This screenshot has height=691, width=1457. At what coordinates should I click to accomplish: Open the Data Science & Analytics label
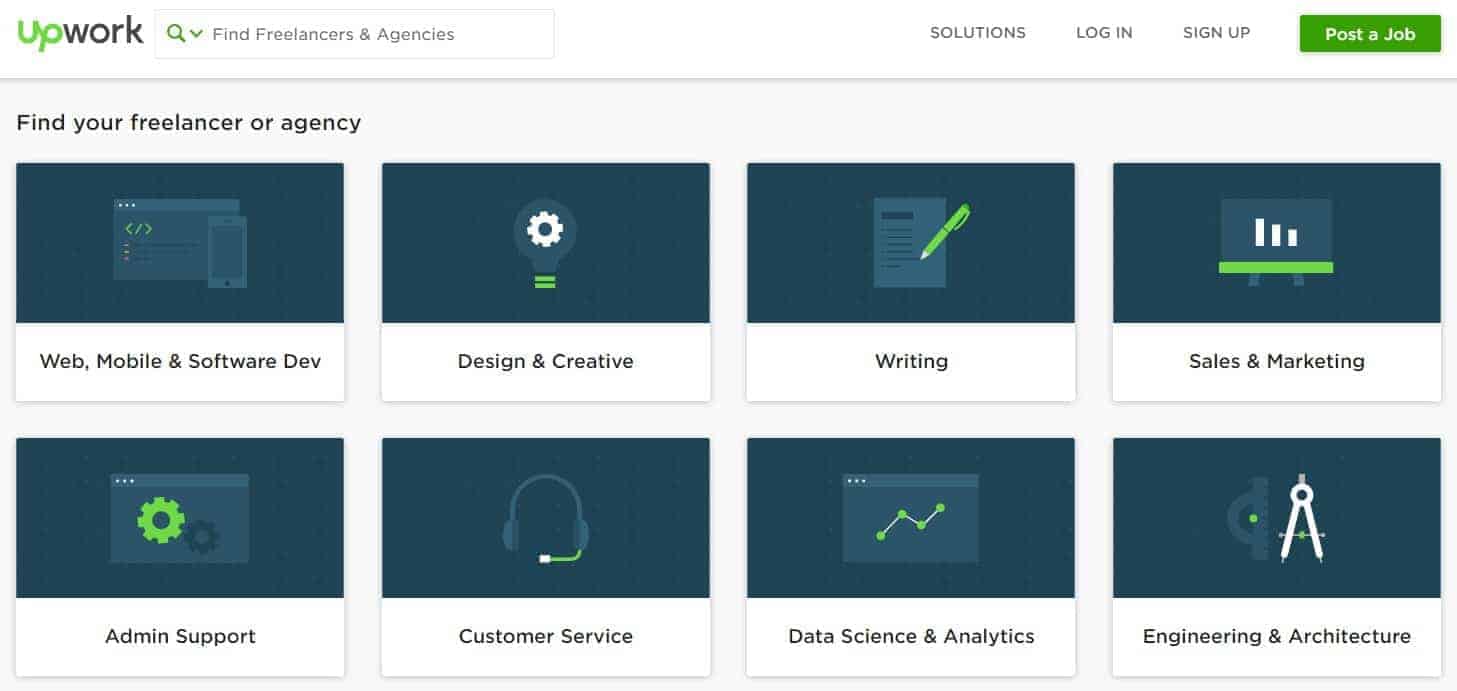[x=911, y=636]
